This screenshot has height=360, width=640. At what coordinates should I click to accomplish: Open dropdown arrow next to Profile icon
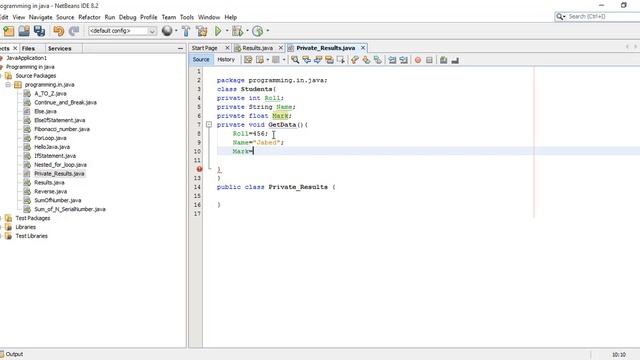[268, 31]
